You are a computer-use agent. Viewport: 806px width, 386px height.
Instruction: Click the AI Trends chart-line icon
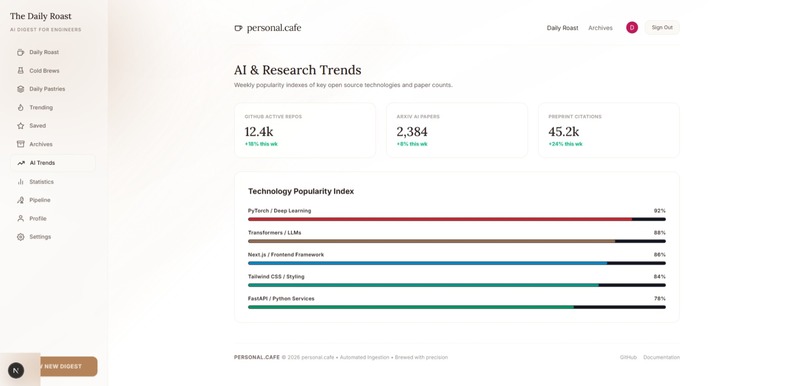tap(21, 163)
